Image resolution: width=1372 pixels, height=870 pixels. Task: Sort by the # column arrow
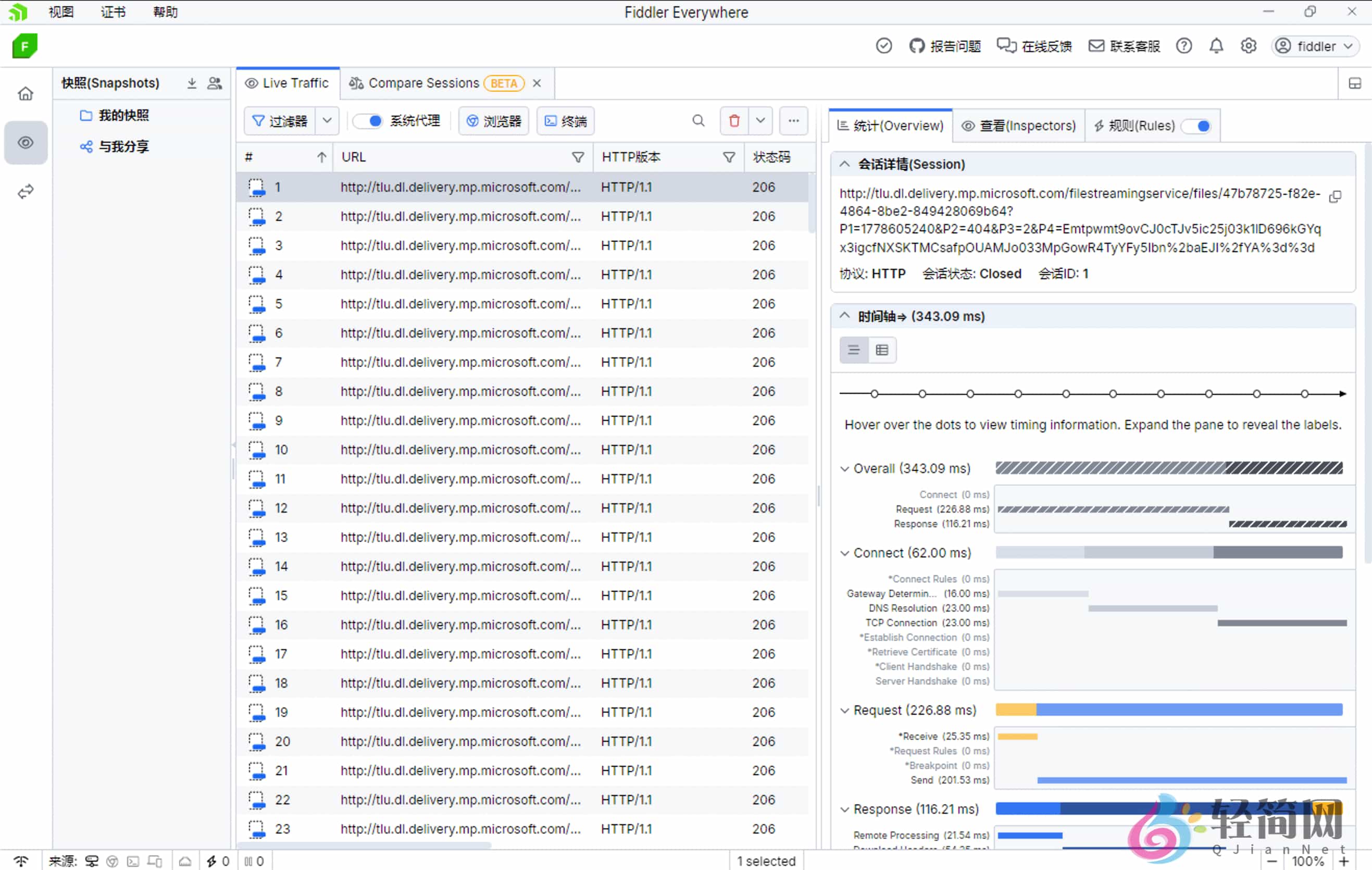321,157
